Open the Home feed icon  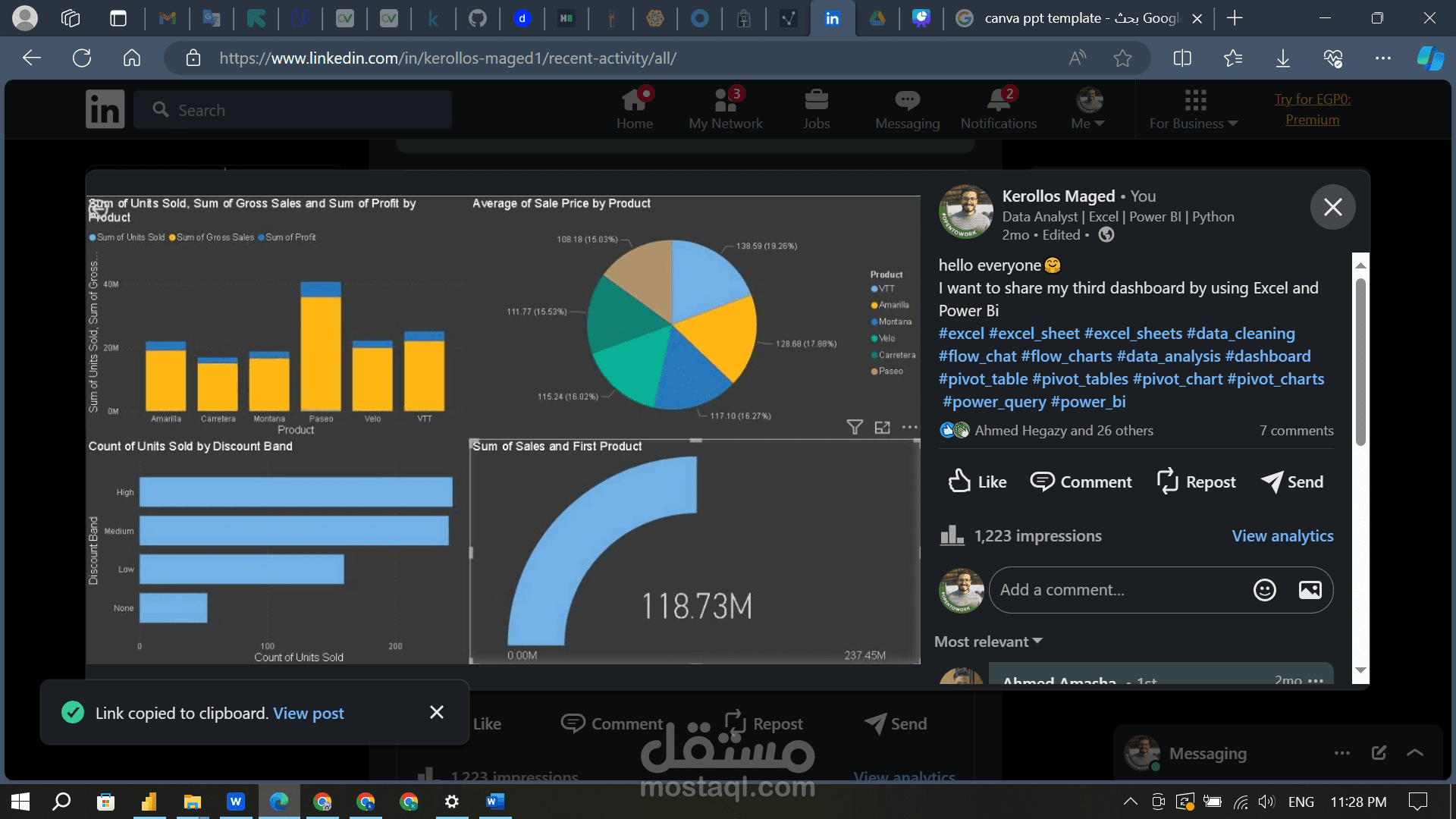coord(634,109)
